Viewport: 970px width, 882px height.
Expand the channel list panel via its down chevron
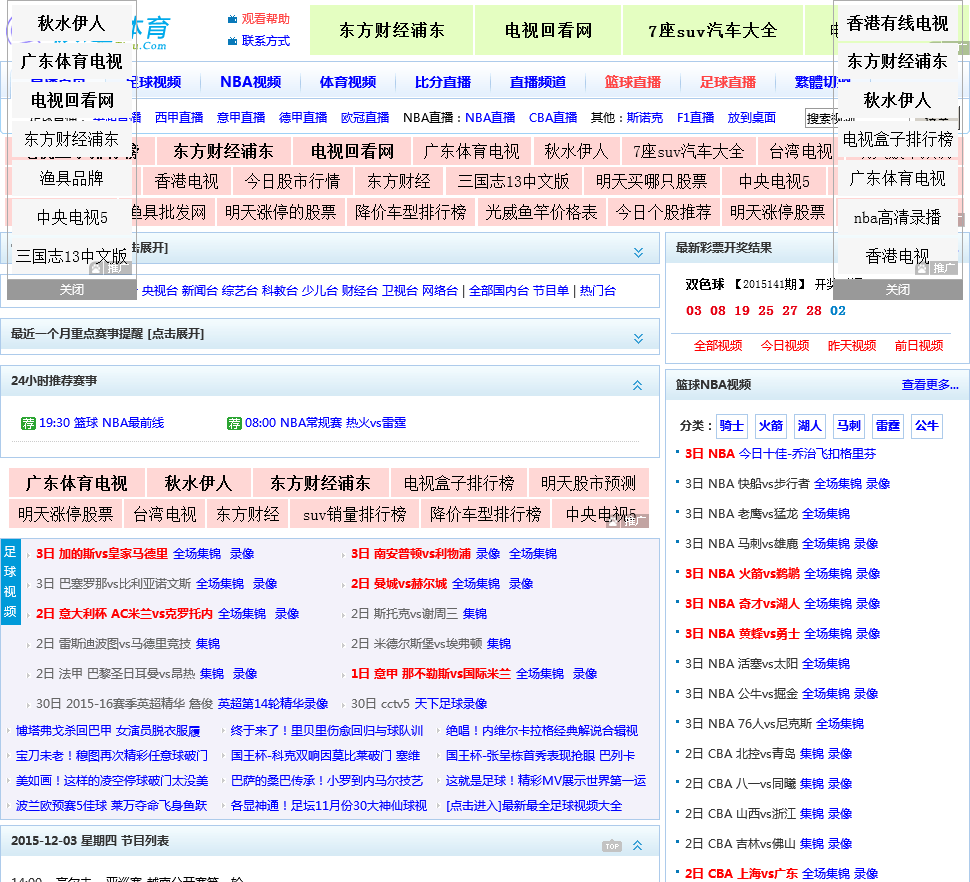coord(638,252)
